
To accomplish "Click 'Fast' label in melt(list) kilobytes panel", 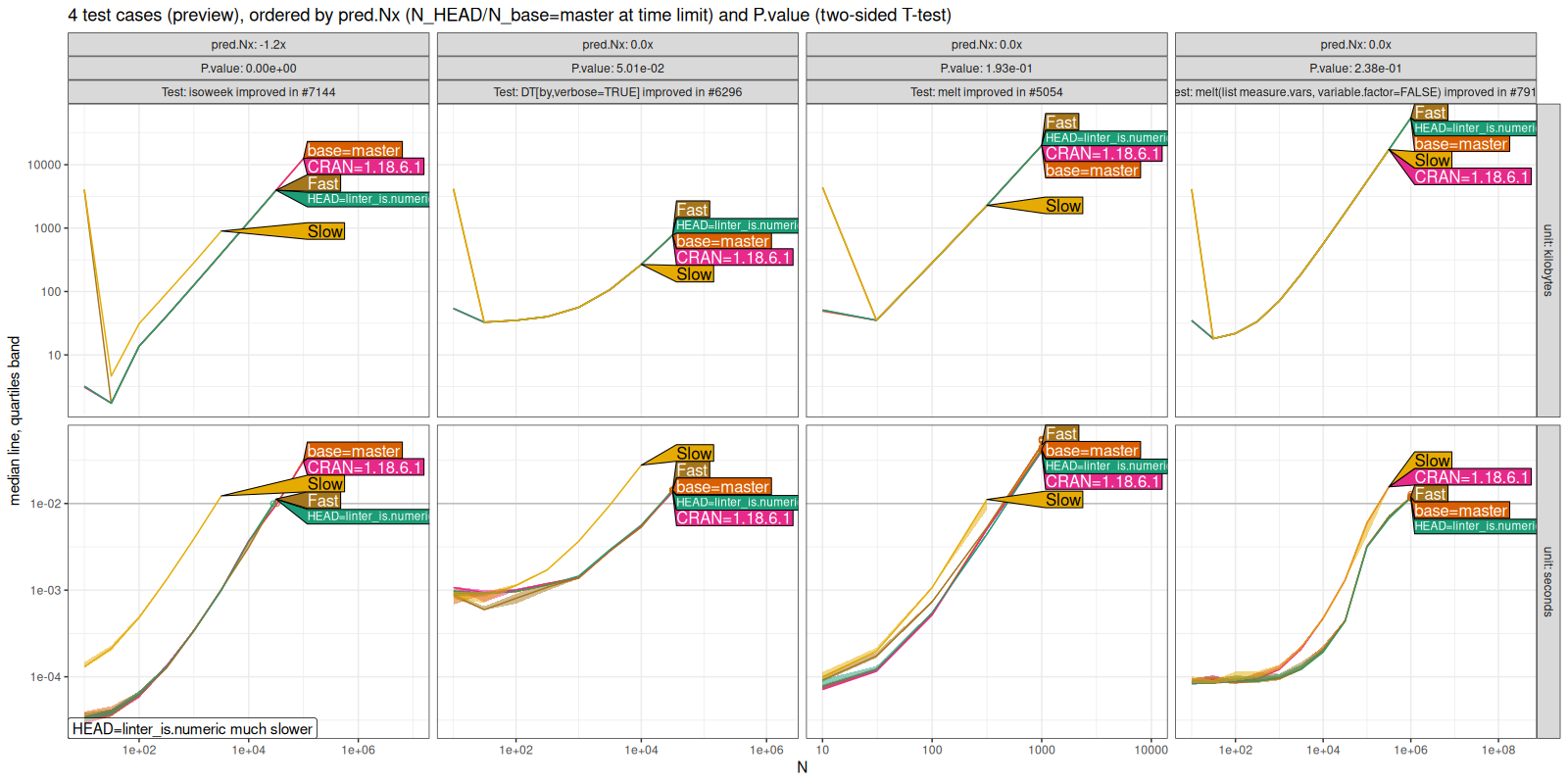I will [1430, 113].
